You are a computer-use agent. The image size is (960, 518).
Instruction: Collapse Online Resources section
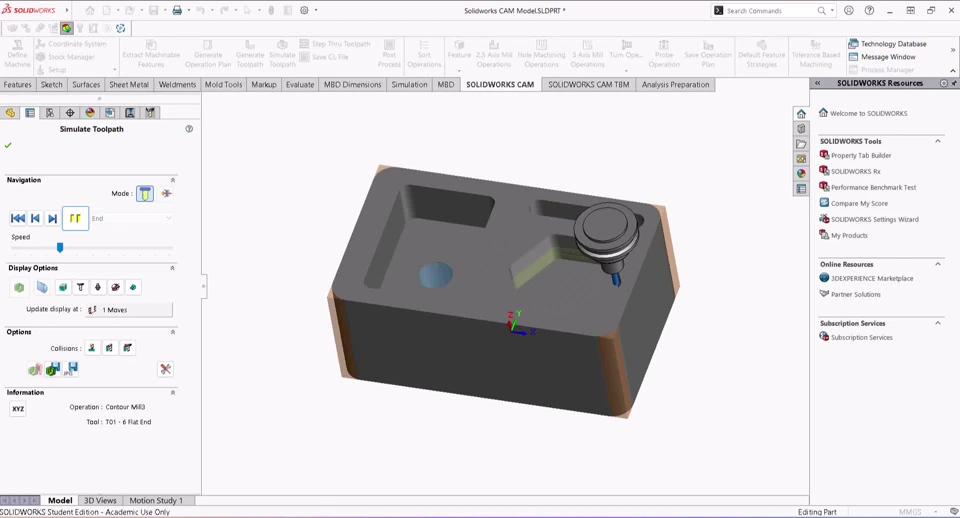937,265
